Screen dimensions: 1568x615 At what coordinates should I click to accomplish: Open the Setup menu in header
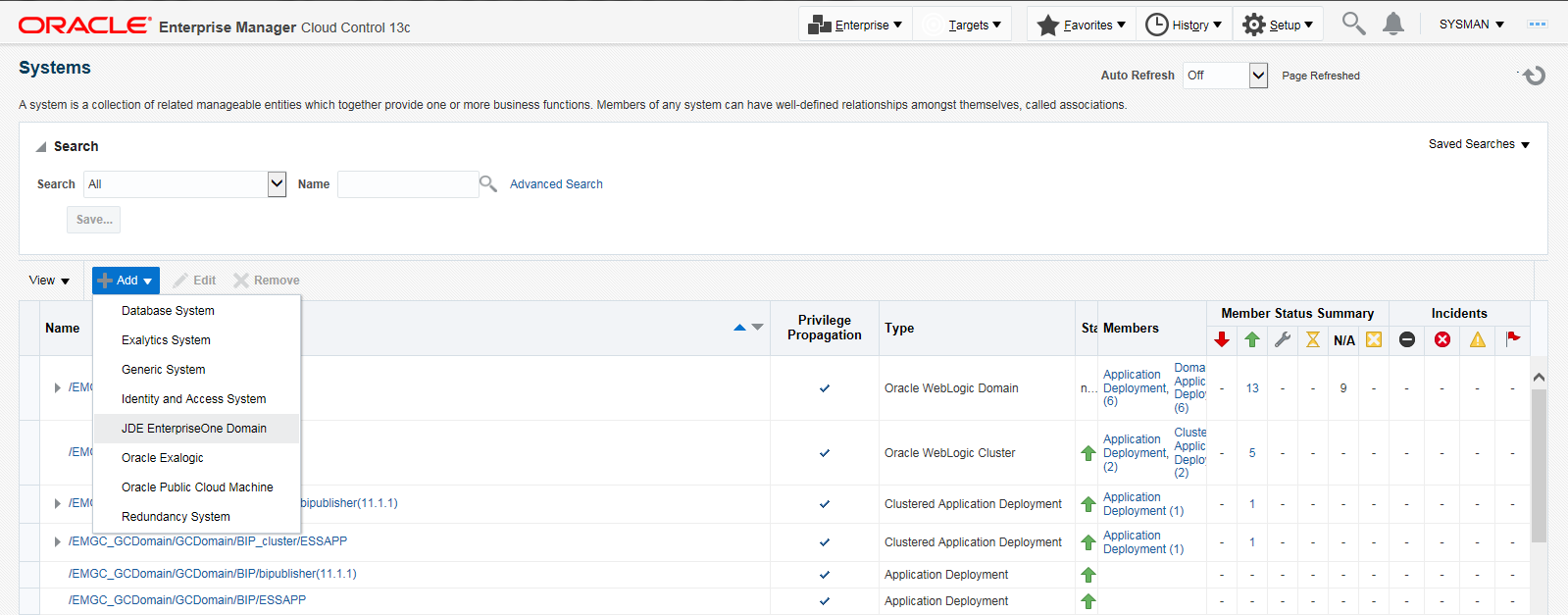point(1278,25)
